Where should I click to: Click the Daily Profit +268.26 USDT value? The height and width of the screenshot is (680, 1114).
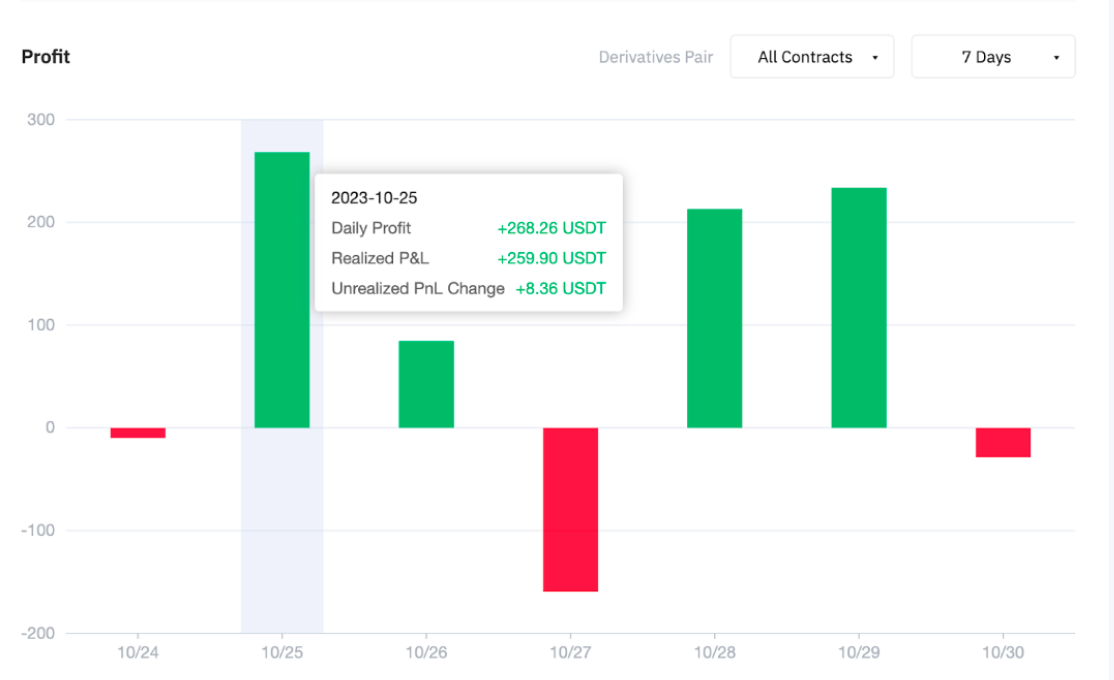551,228
